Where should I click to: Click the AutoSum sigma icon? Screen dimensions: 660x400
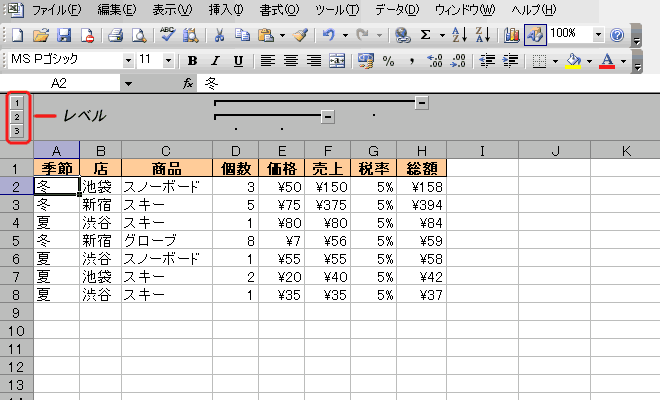click(x=426, y=35)
